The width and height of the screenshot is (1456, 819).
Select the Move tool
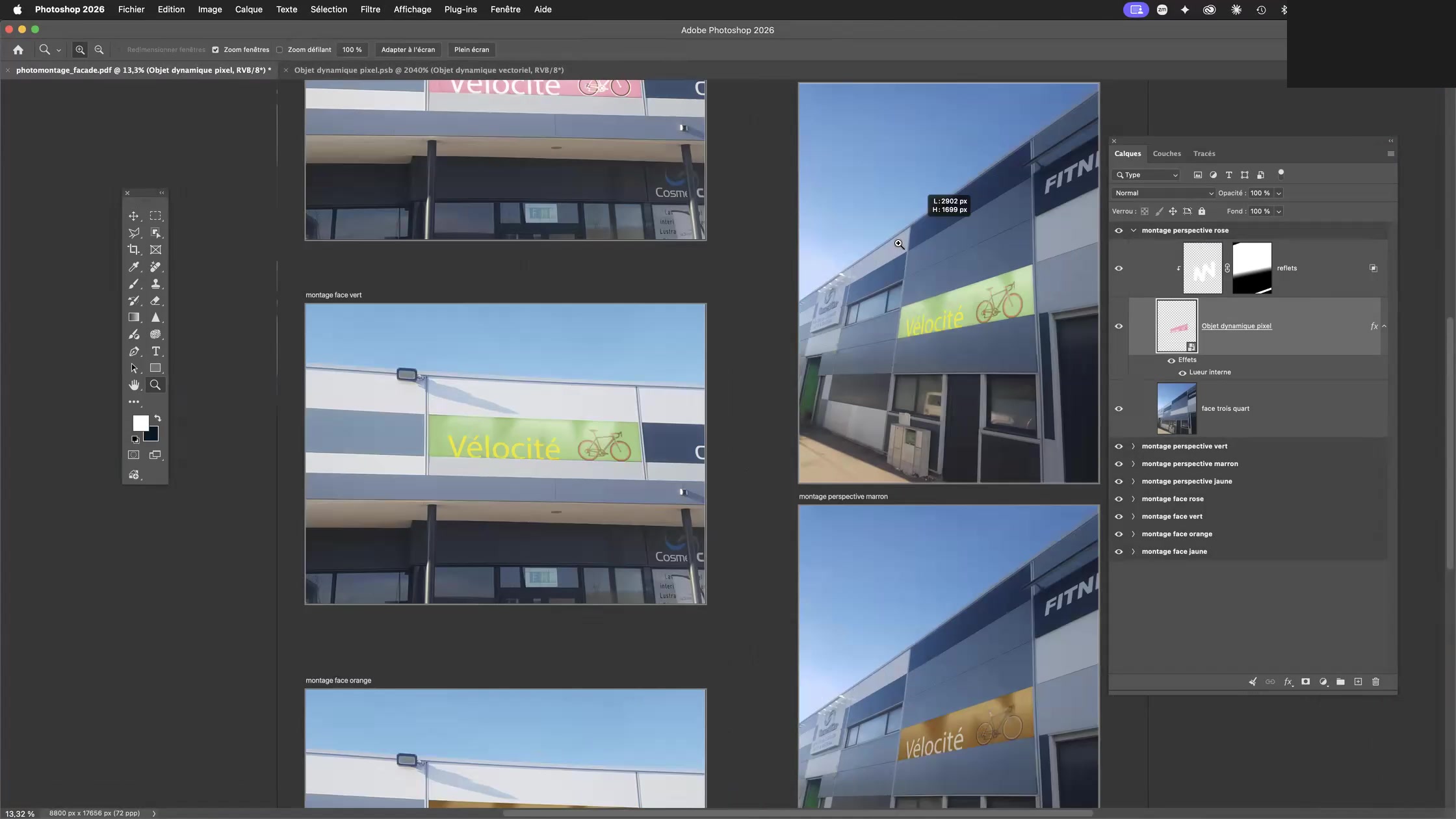133,216
